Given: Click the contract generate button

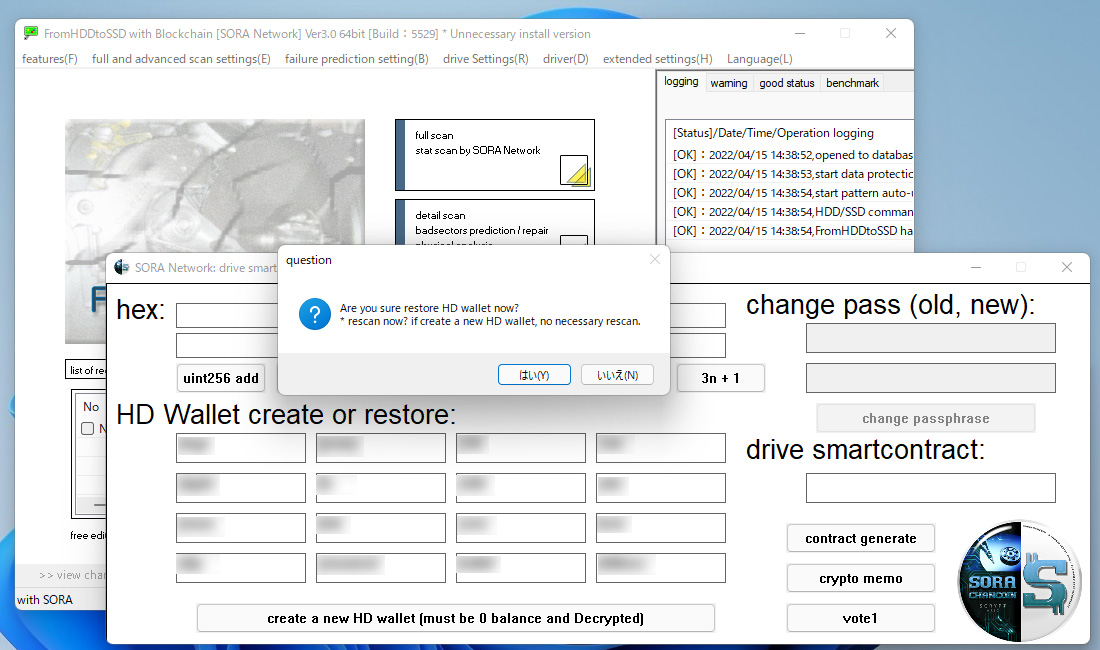Looking at the screenshot, I should tap(861, 539).
